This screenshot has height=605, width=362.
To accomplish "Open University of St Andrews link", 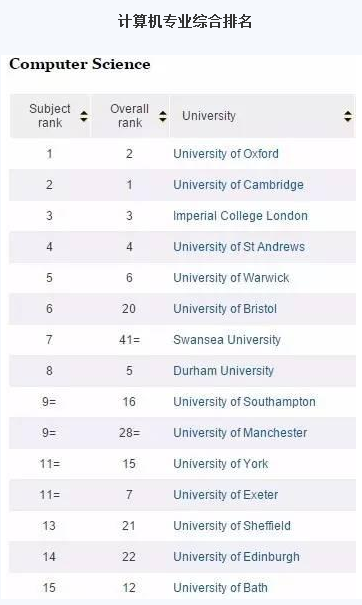I will pyautogui.click(x=239, y=247).
